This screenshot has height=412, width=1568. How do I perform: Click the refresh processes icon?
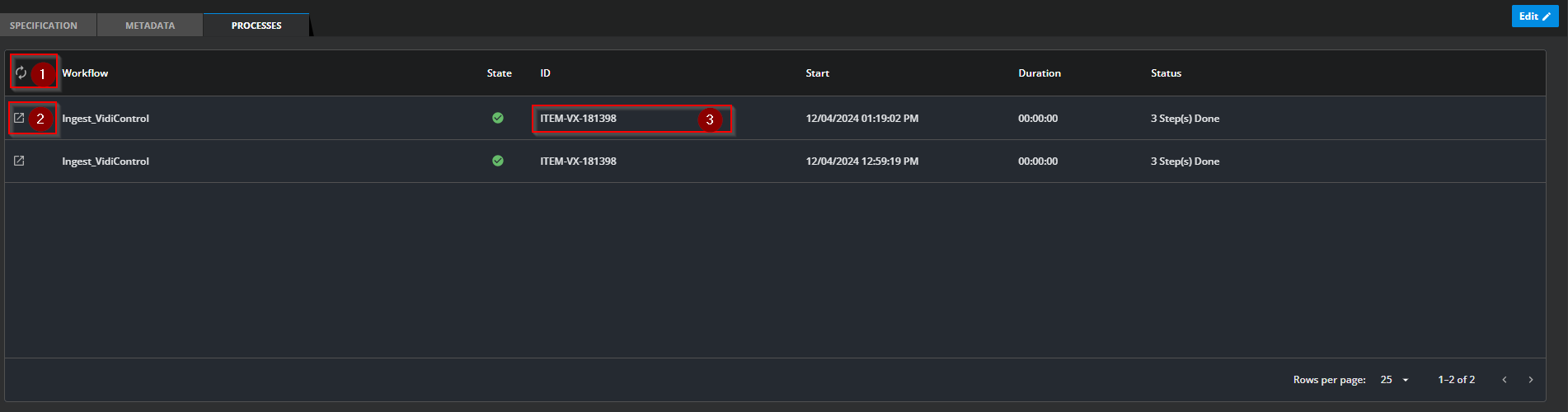click(21, 73)
